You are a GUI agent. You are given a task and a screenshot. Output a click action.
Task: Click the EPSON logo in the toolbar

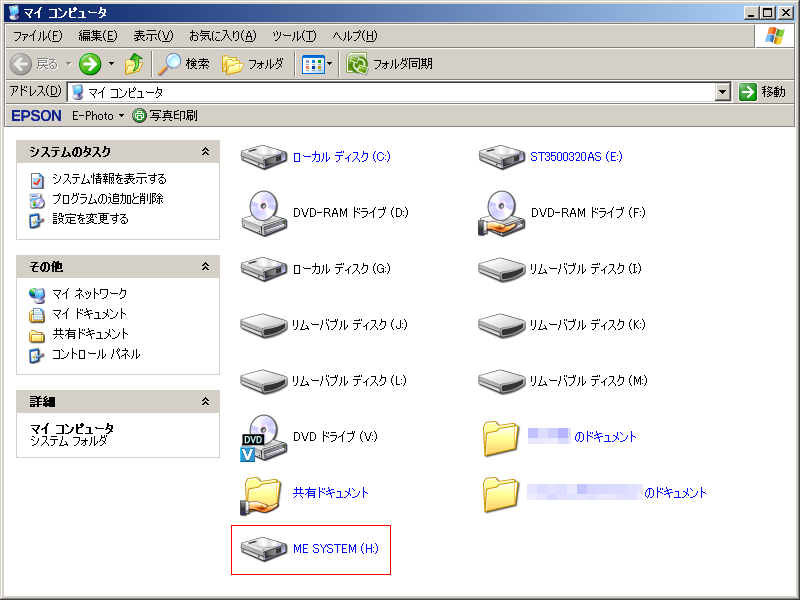tap(36, 116)
